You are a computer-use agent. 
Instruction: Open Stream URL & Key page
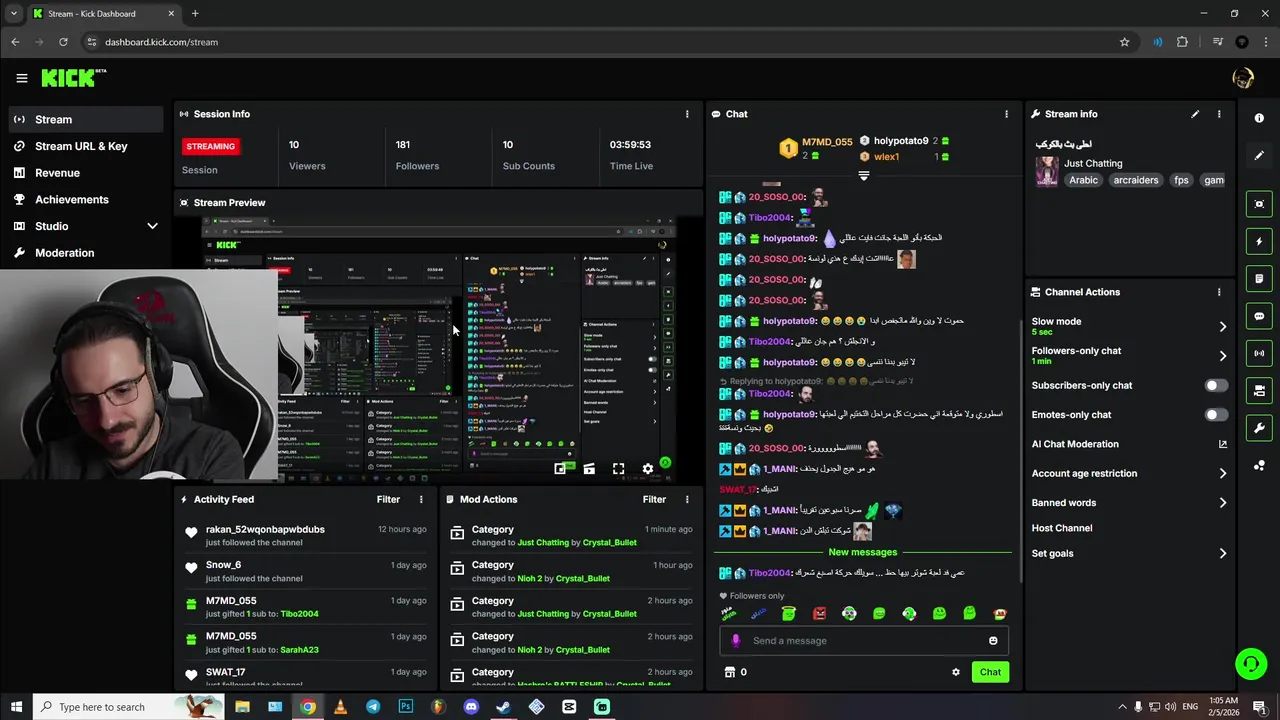(x=84, y=146)
